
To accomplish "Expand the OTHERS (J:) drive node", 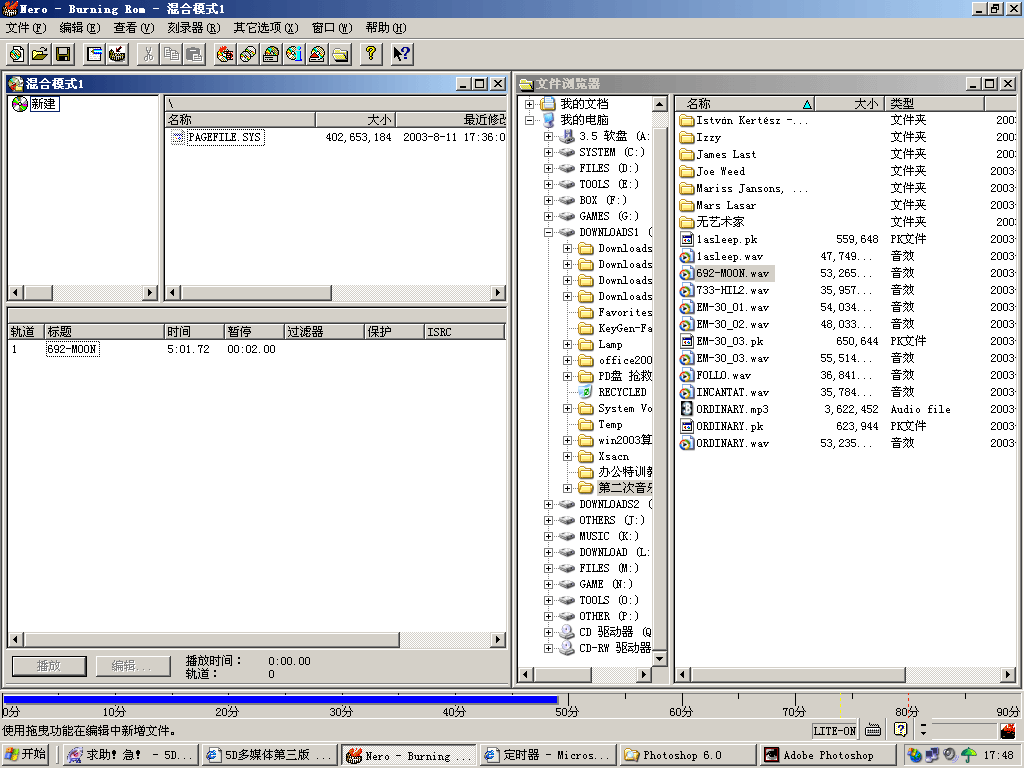I will 549,520.
